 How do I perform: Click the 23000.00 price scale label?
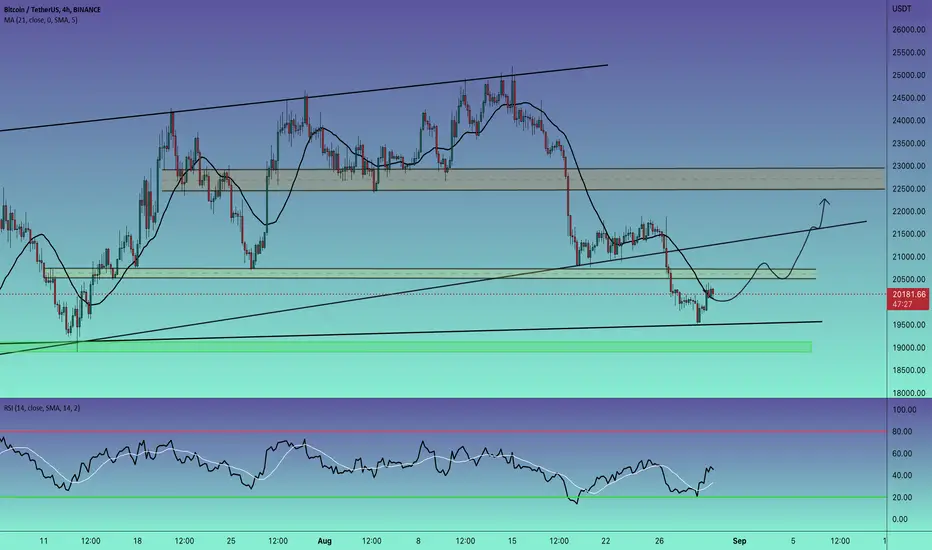909,166
